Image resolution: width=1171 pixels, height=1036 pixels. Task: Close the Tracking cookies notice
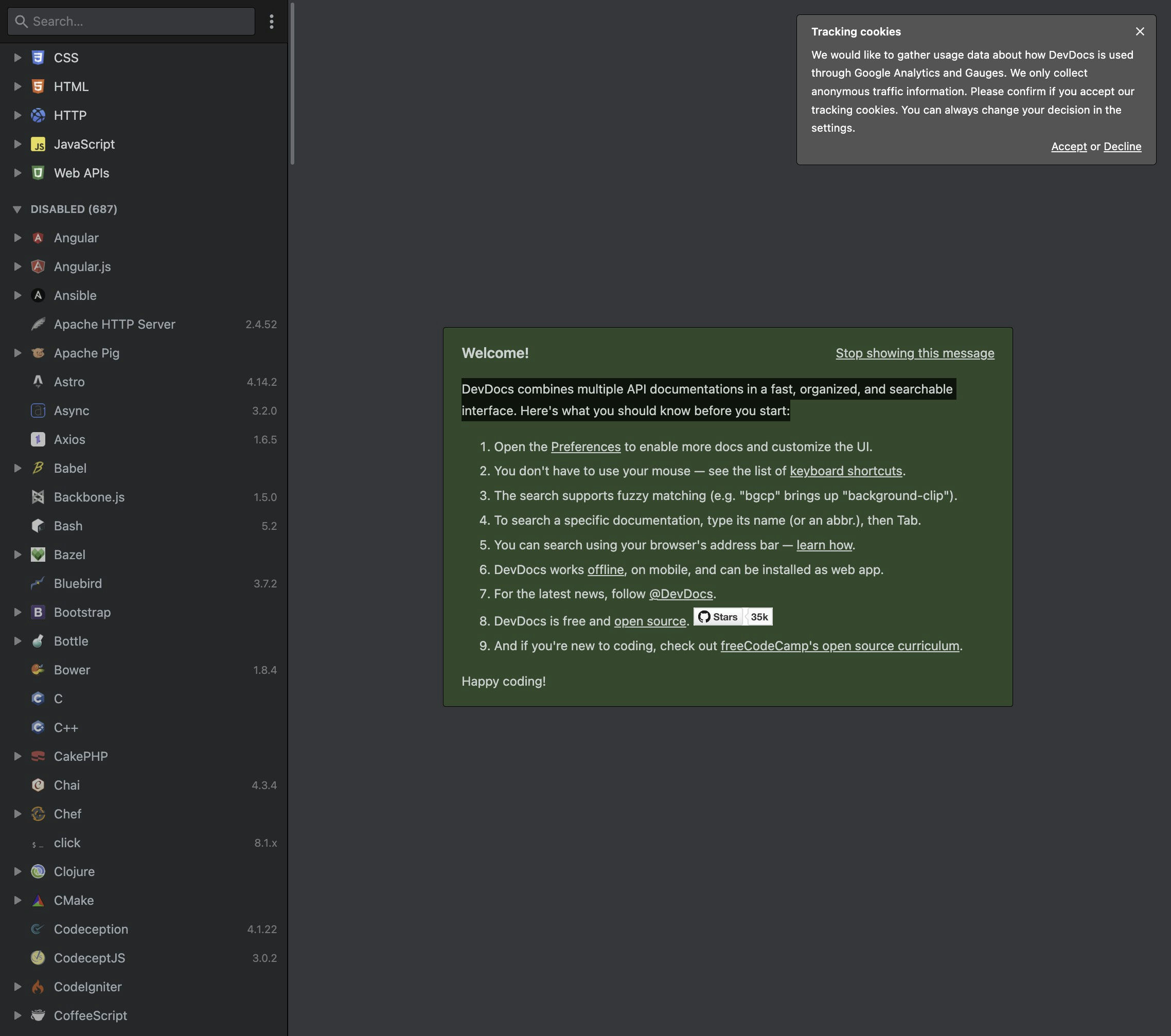1140,31
